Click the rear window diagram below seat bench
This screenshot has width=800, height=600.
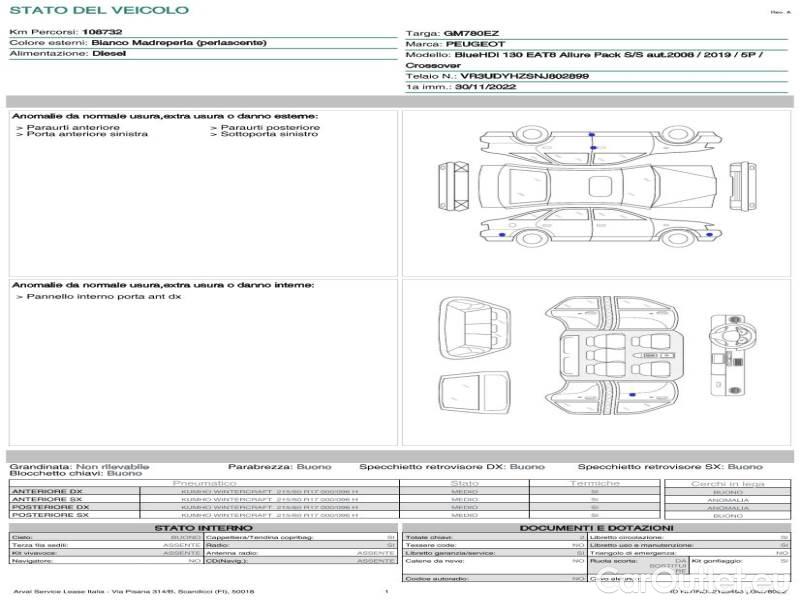[472, 391]
